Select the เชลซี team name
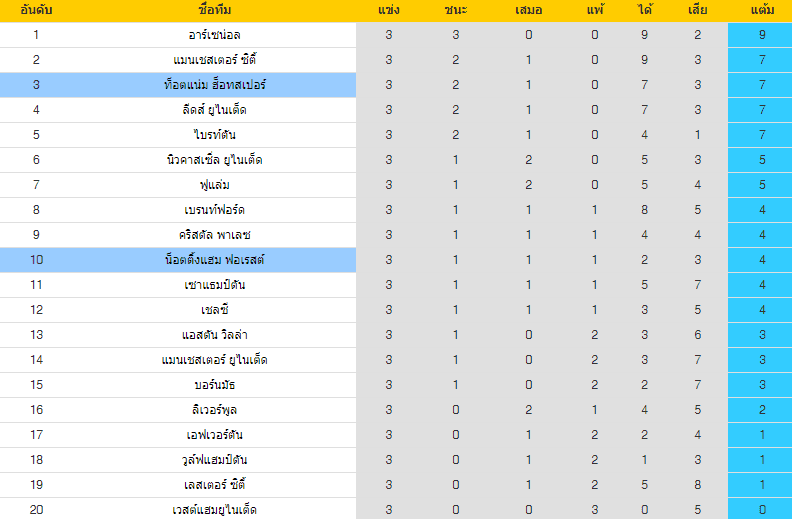 (215, 309)
